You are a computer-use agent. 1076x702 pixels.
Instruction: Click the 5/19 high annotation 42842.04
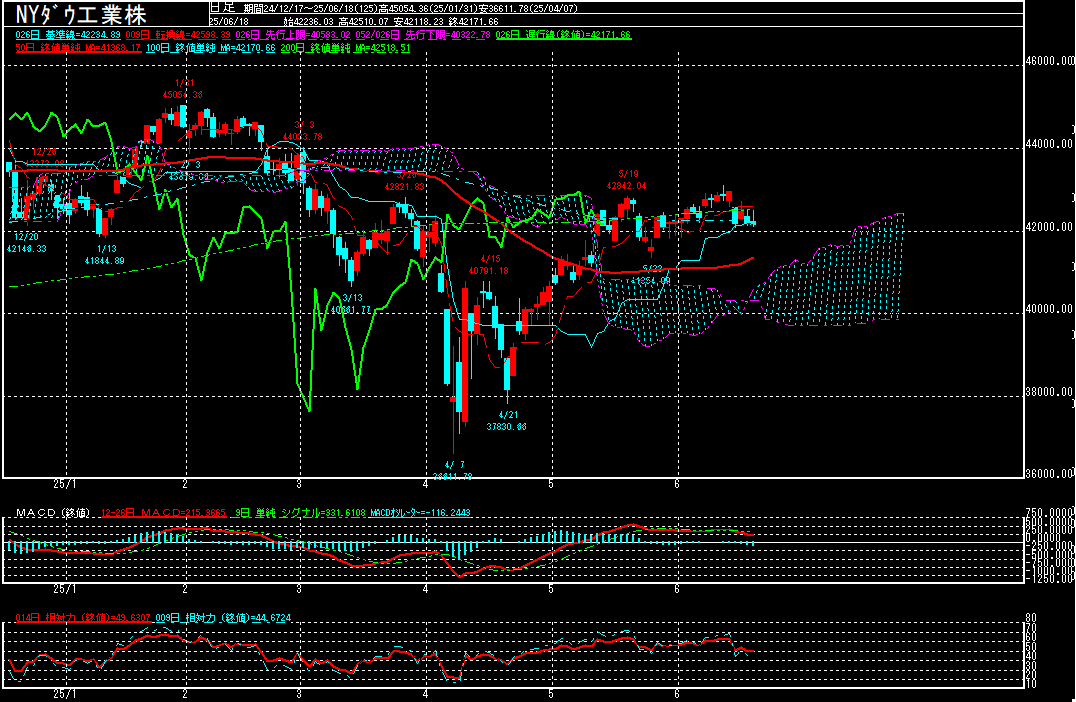[x=627, y=180]
